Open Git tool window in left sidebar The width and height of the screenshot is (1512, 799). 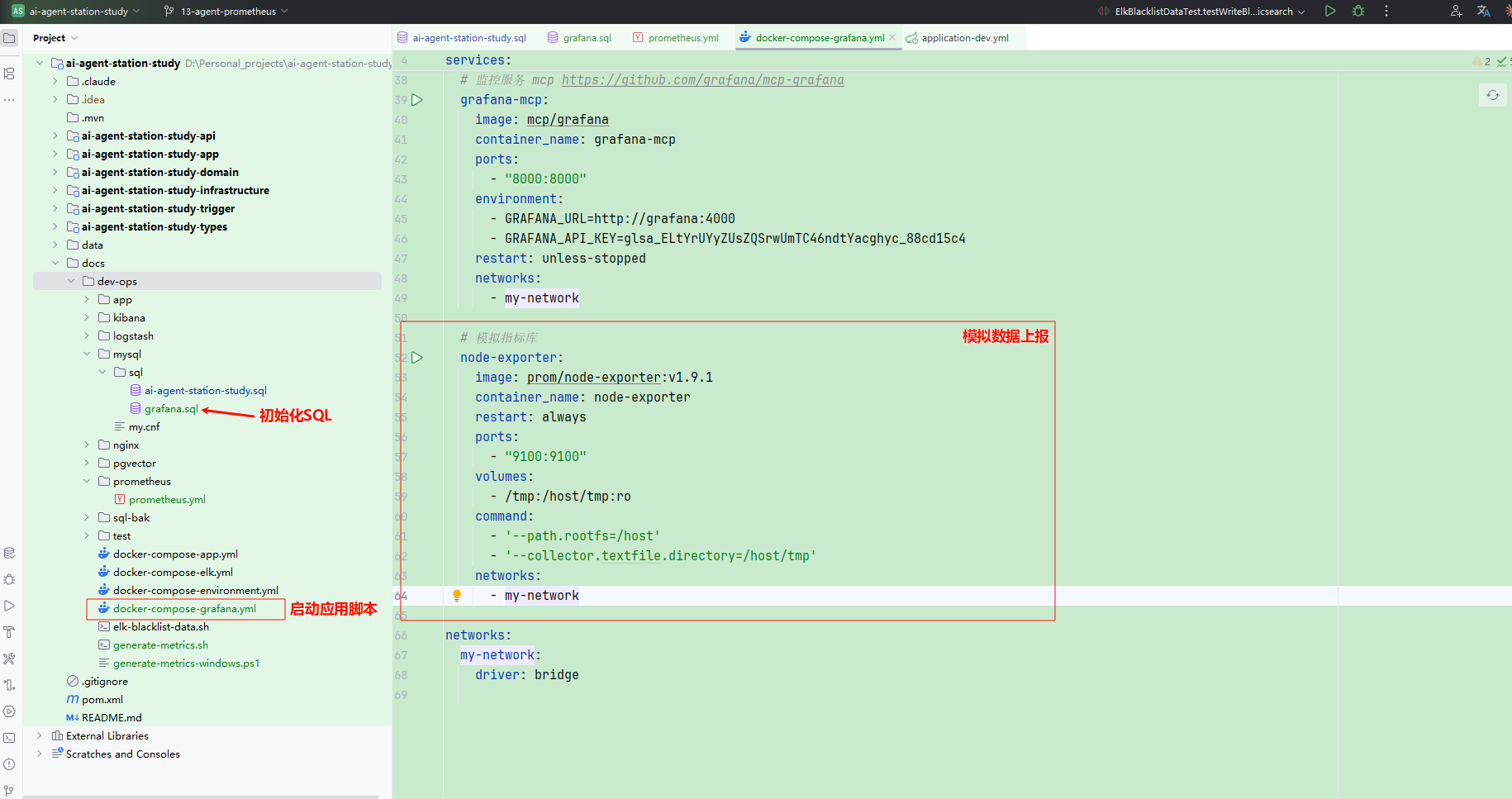click(x=10, y=791)
